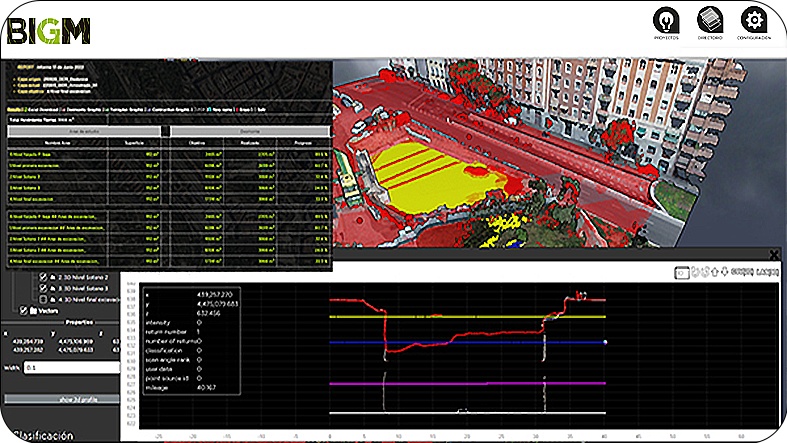Open the Directorio stacked-pages icon
The width and height of the screenshot is (787, 443).
pos(709,21)
